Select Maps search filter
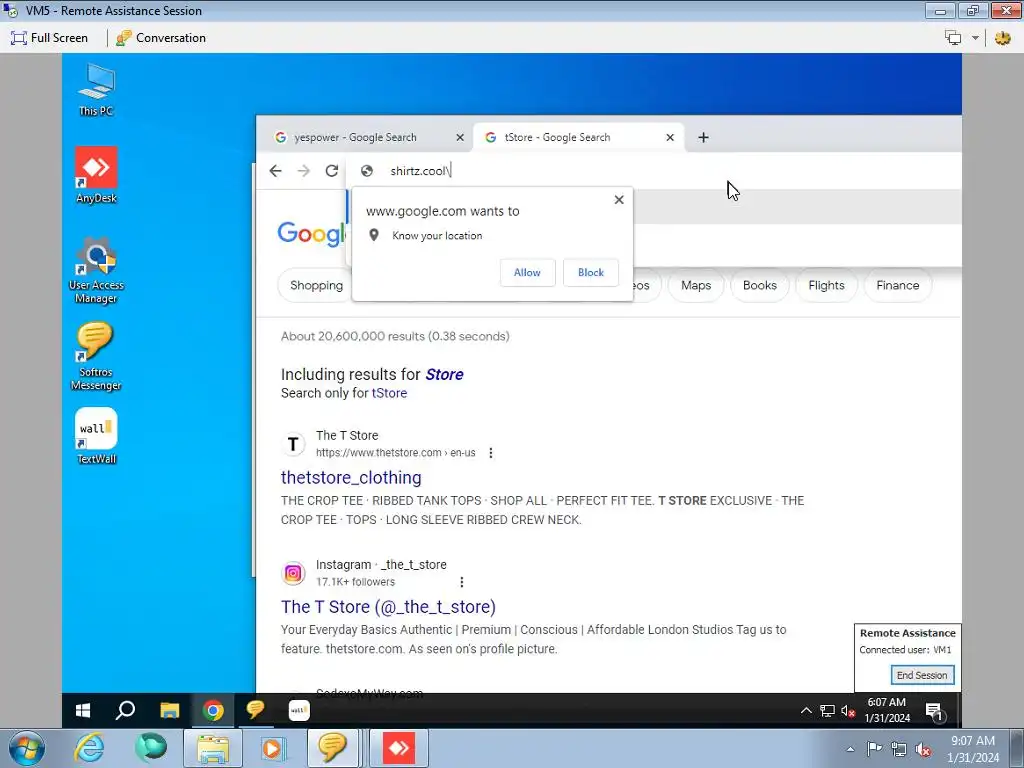Image resolution: width=1024 pixels, height=768 pixels. (x=696, y=285)
